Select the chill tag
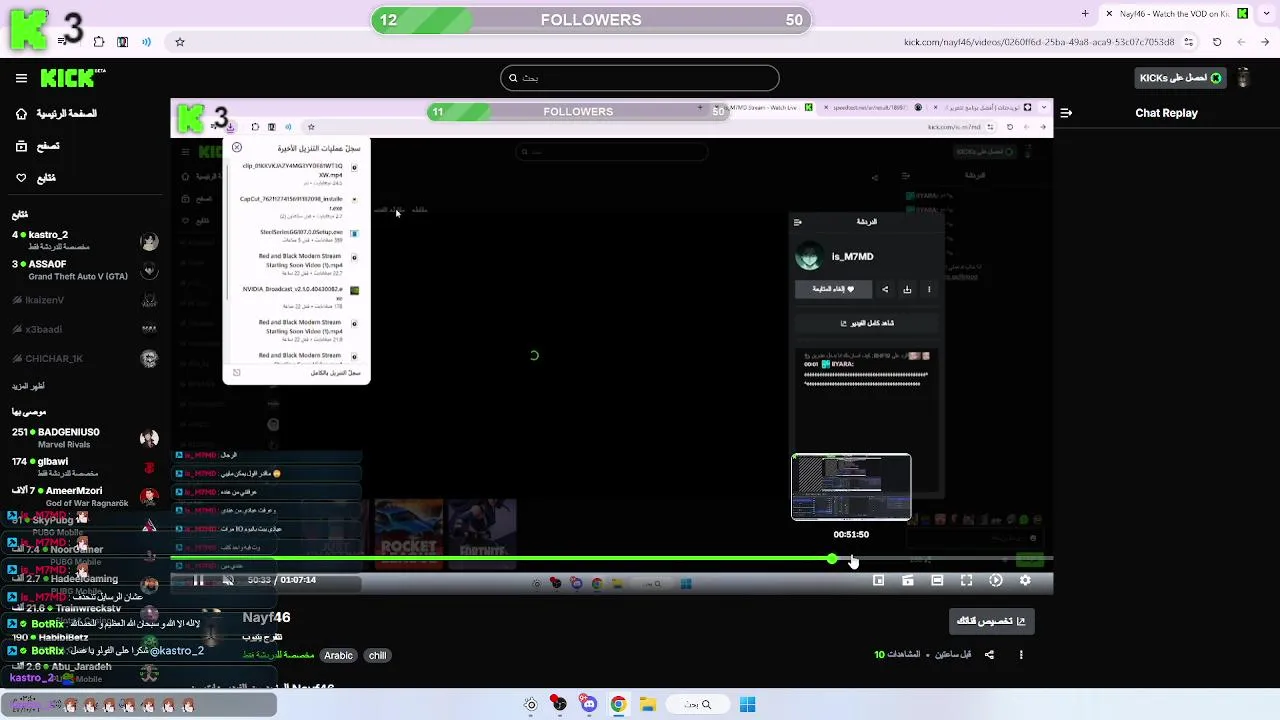Screen dimensions: 1280x720 (x=377, y=656)
